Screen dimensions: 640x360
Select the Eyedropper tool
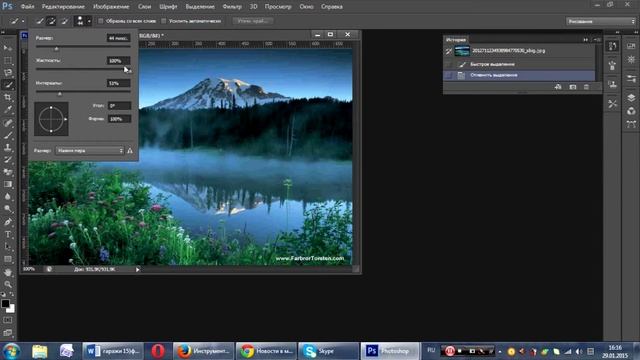(8, 109)
